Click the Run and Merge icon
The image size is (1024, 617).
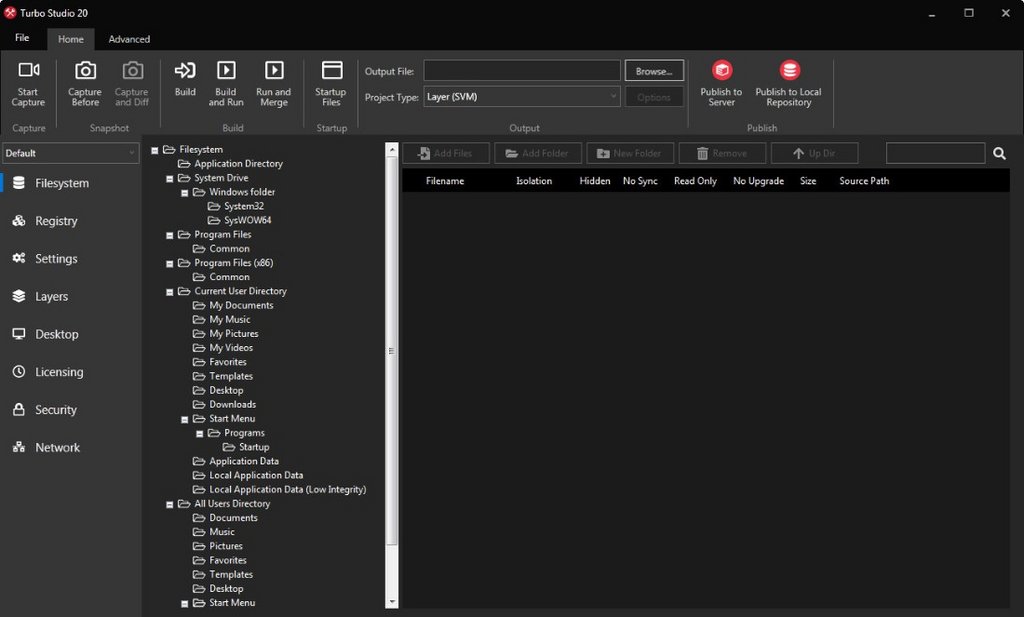(274, 70)
